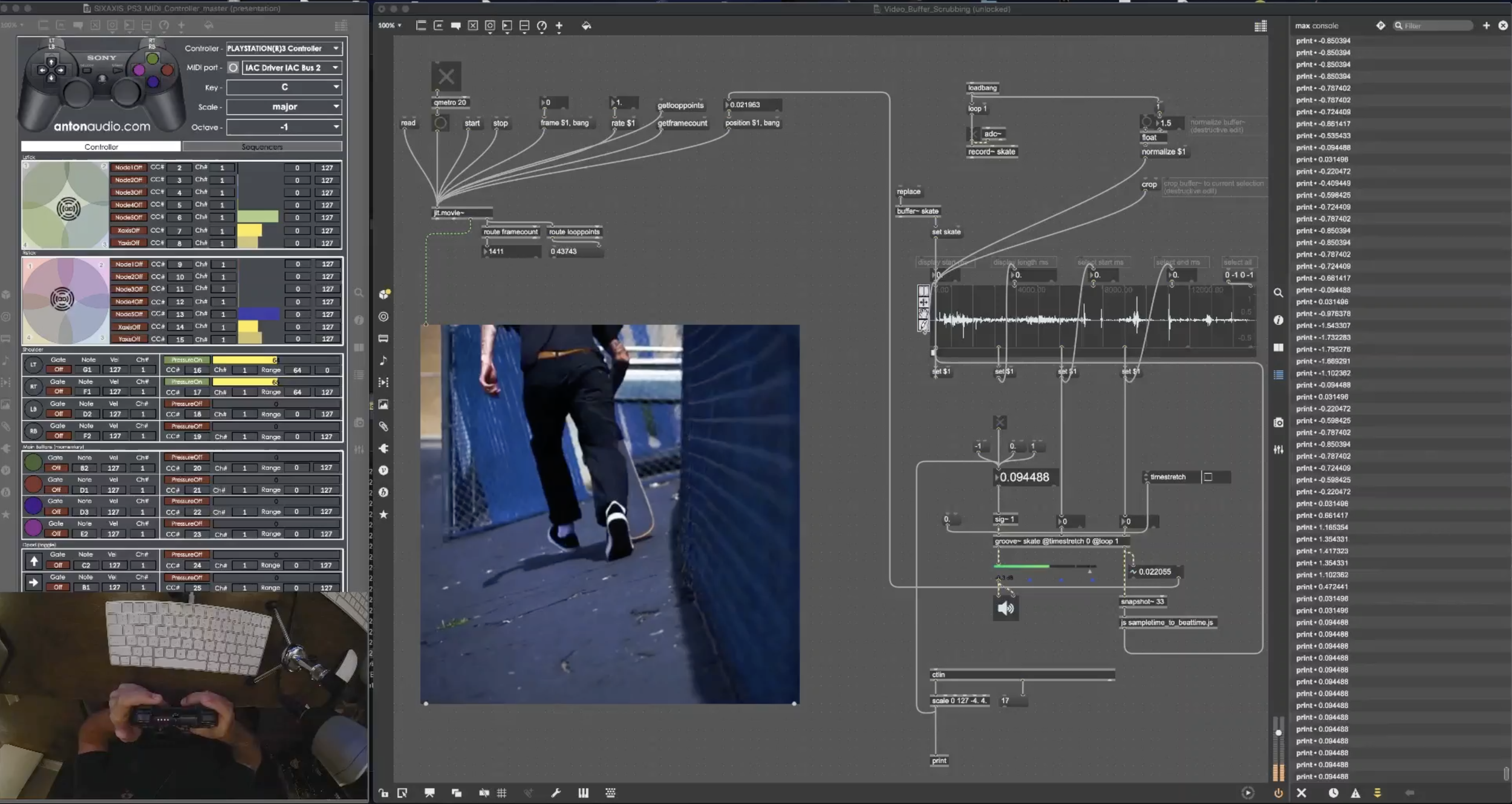1512x804 pixels.
Task: Click the waveform display of skate buffer
Action: 1093,320
